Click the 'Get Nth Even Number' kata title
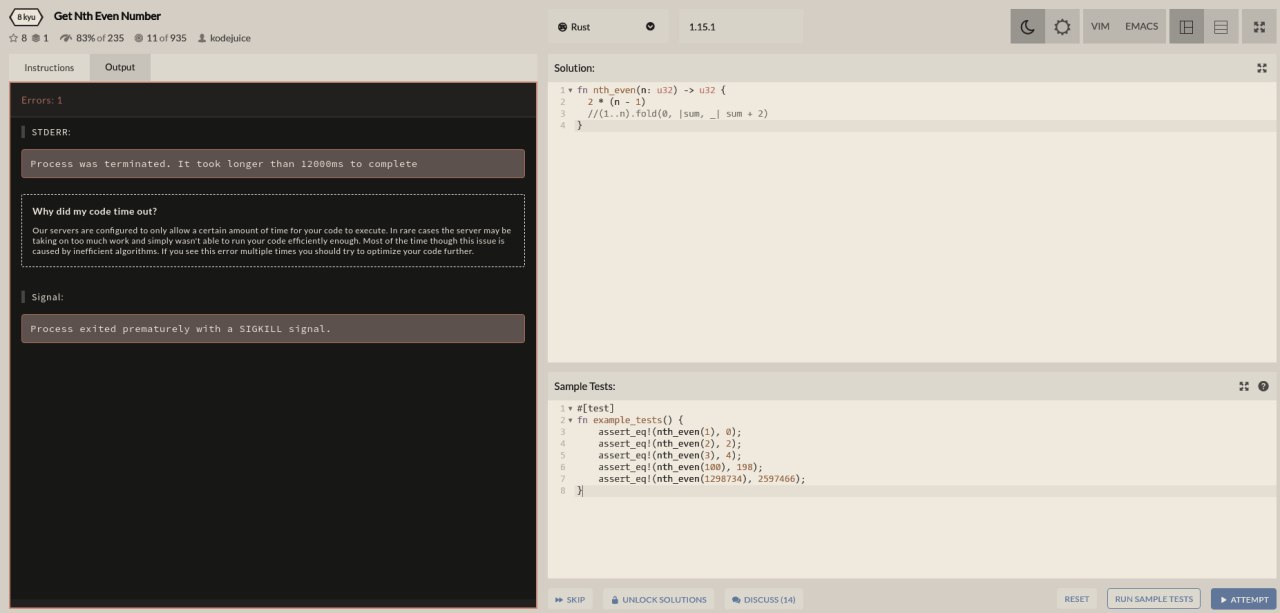Viewport: 1280px width, 613px height. pyautogui.click(x=107, y=16)
